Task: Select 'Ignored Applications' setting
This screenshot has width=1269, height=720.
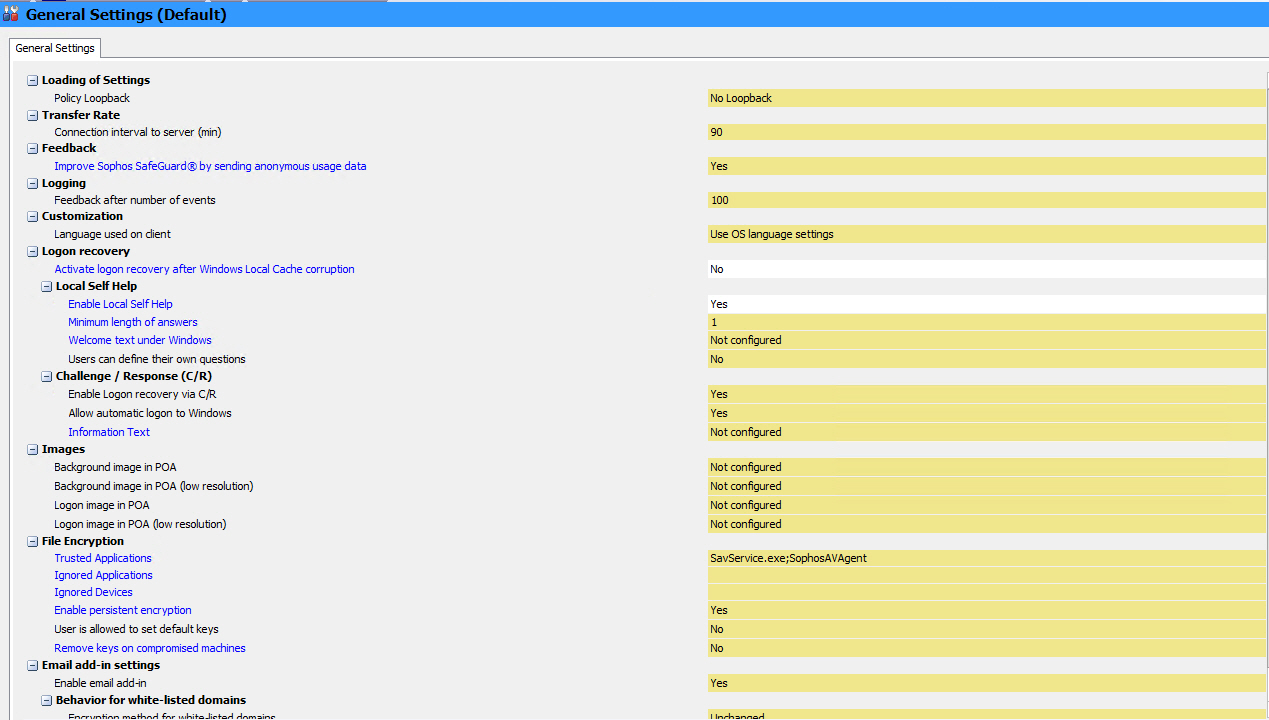Action: [x=103, y=575]
